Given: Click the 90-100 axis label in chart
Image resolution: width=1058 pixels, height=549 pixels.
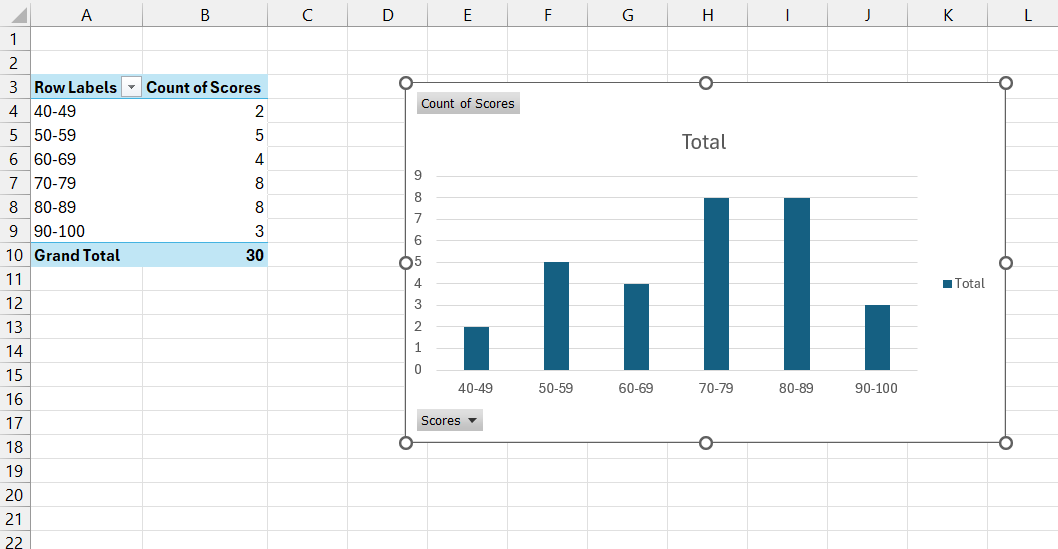Looking at the screenshot, I should tap(876, 388).
